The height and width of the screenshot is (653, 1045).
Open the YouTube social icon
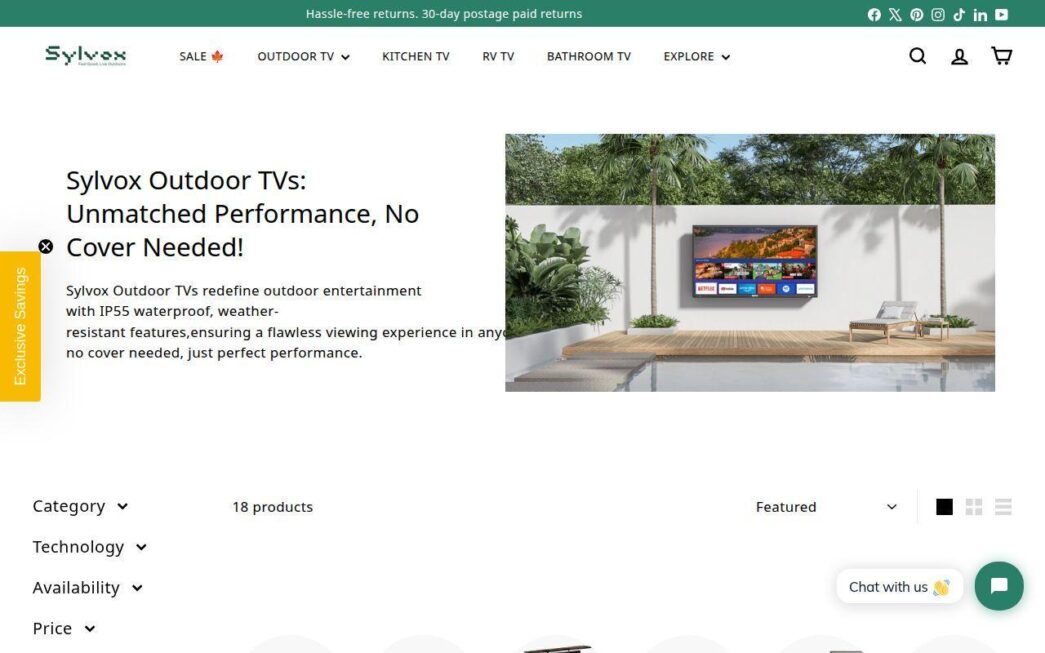(1001, 14)
